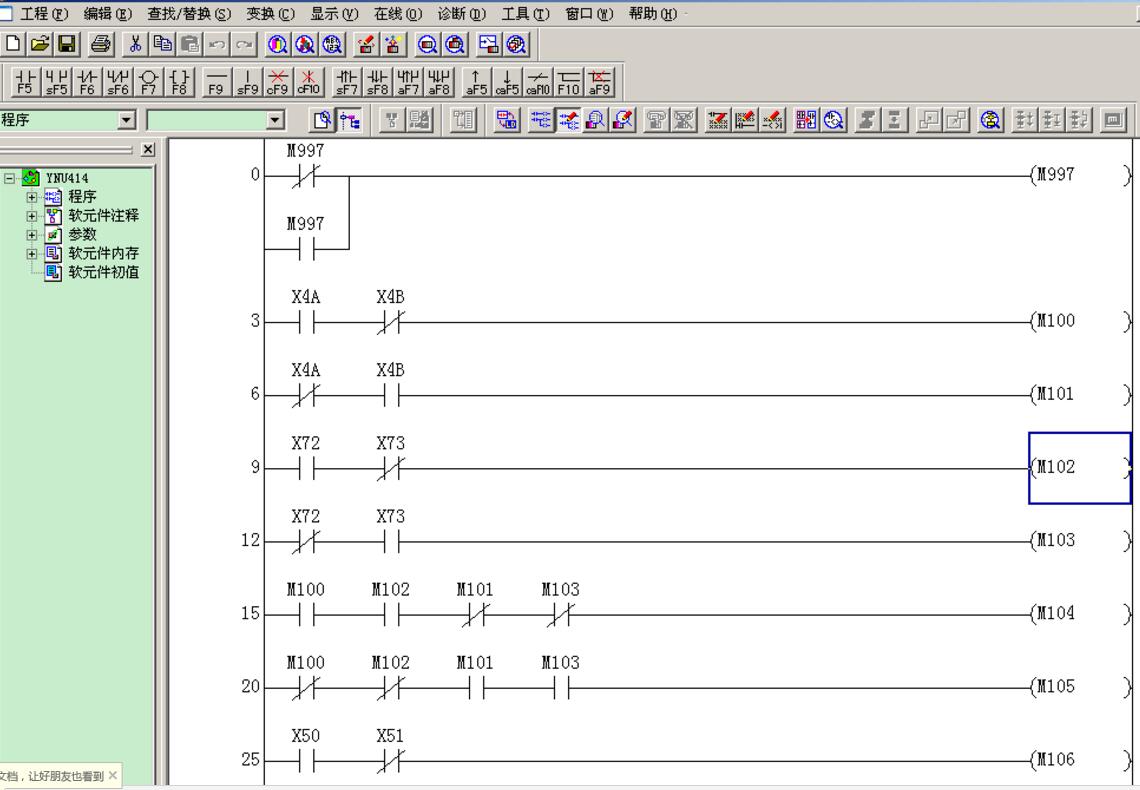Open a project with folder icon
1140x790 pixels.
[39, 44]
